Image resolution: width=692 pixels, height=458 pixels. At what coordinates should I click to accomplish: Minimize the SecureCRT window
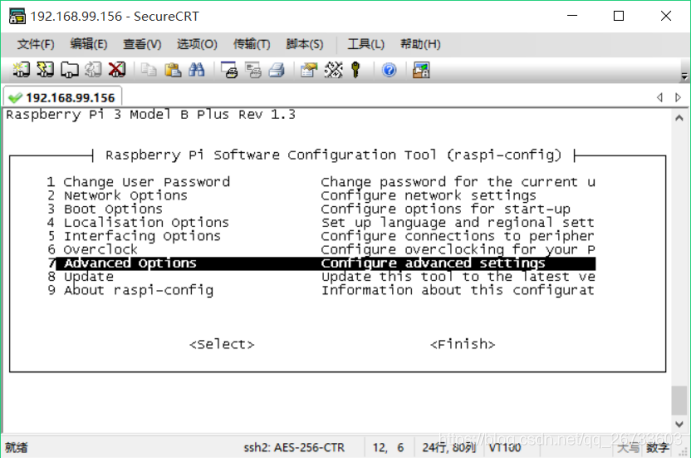pos(572,16)
